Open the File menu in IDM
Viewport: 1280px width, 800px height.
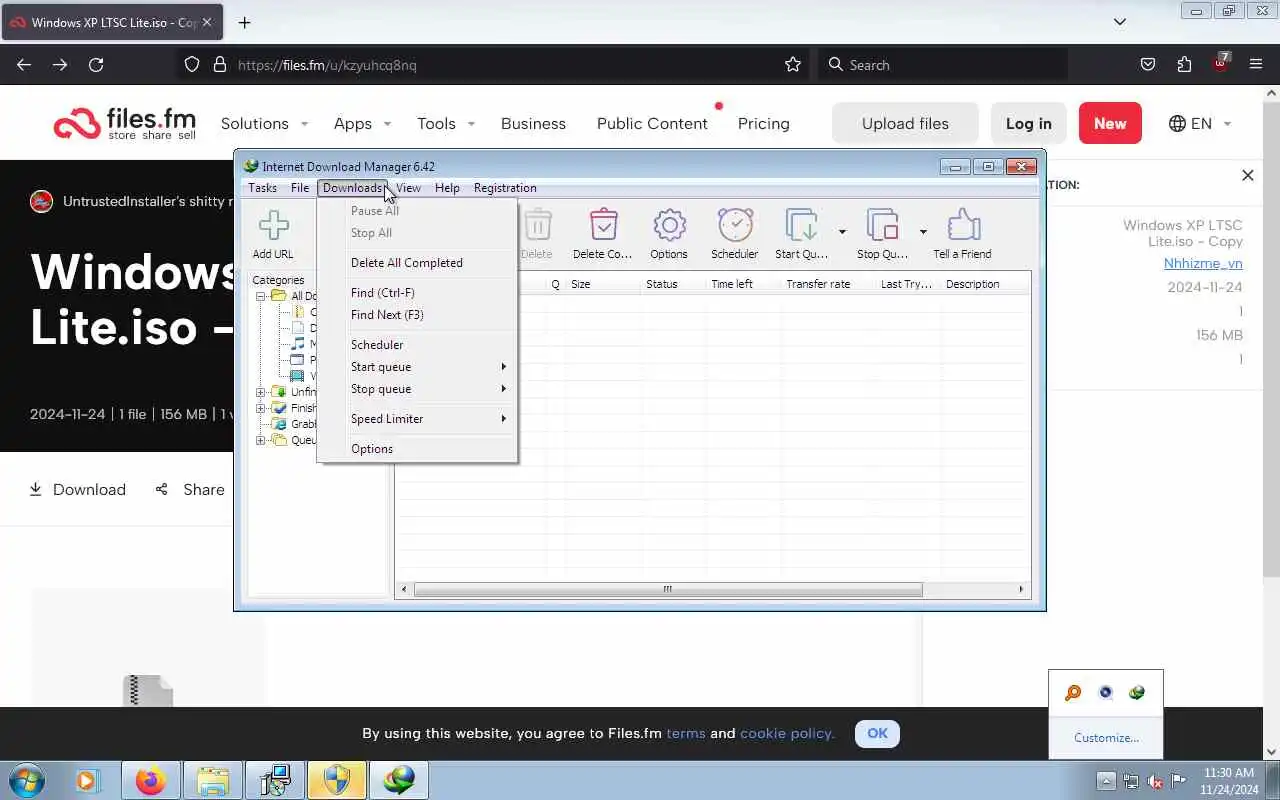pos(300,188)
